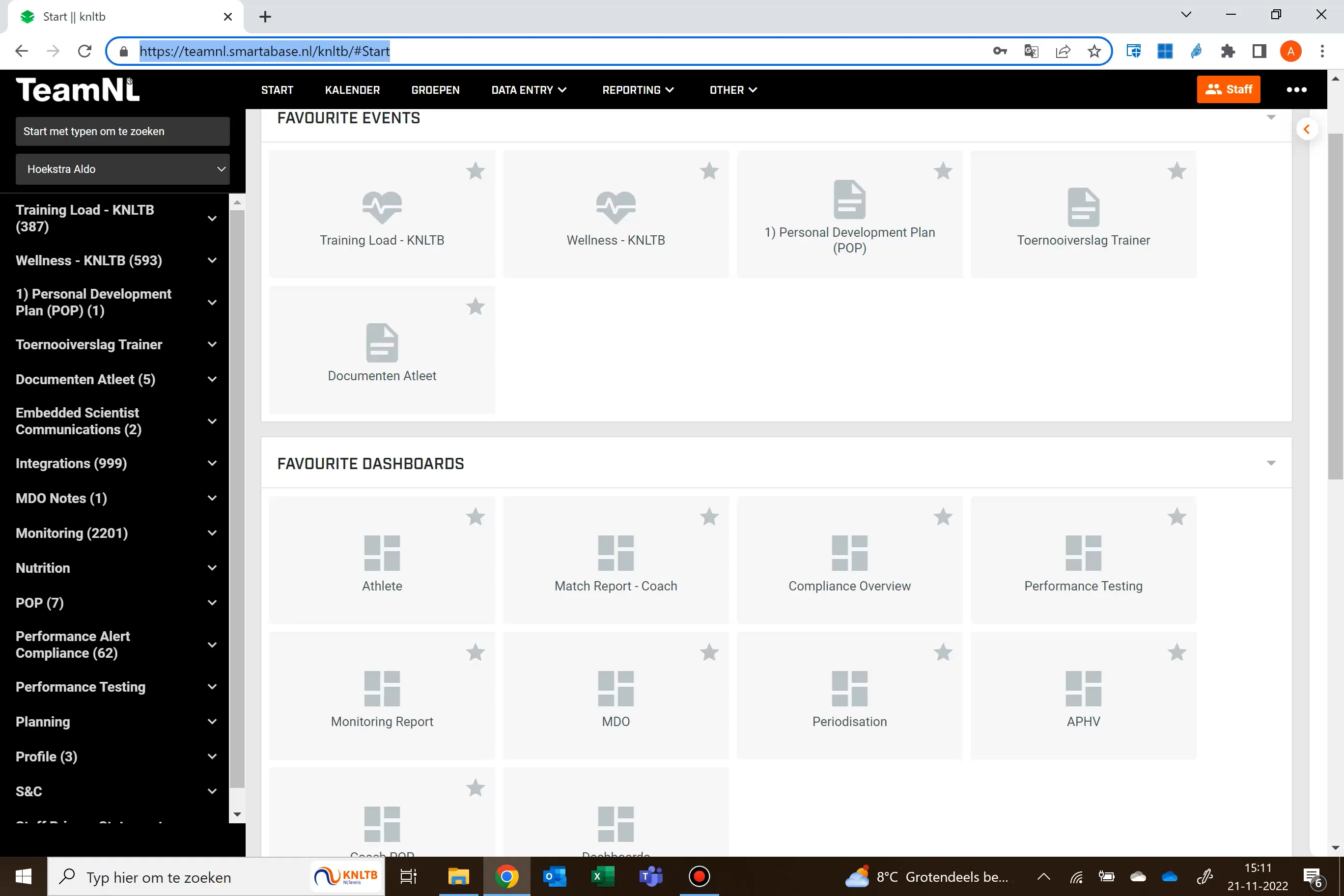Open the Hoekstra Aldo athlete dropdown

122,169
